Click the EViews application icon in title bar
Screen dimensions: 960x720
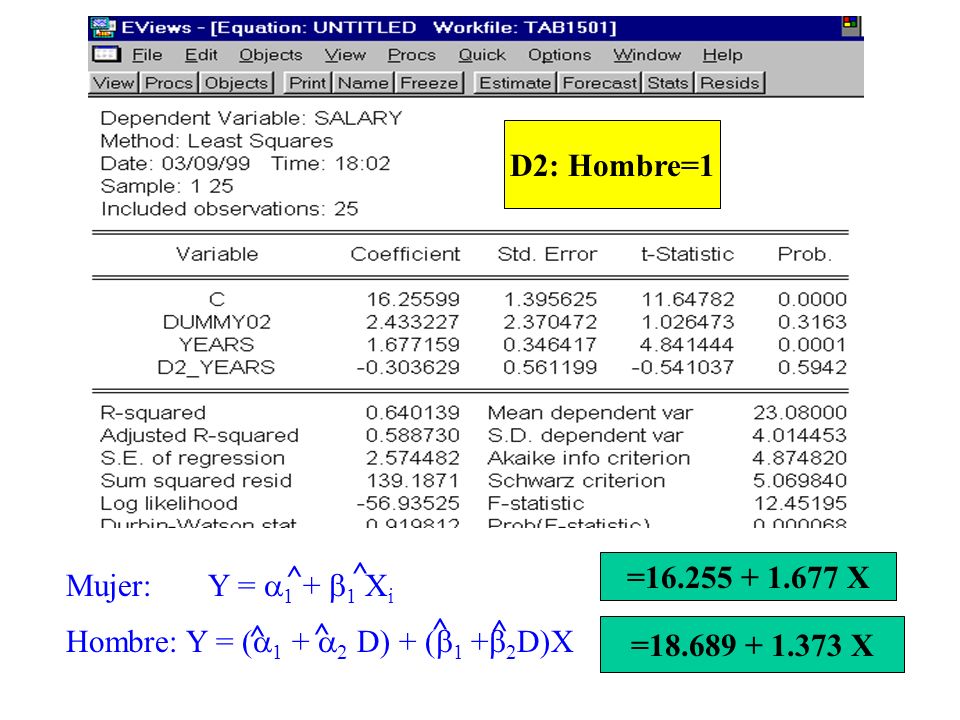[102, 28]
